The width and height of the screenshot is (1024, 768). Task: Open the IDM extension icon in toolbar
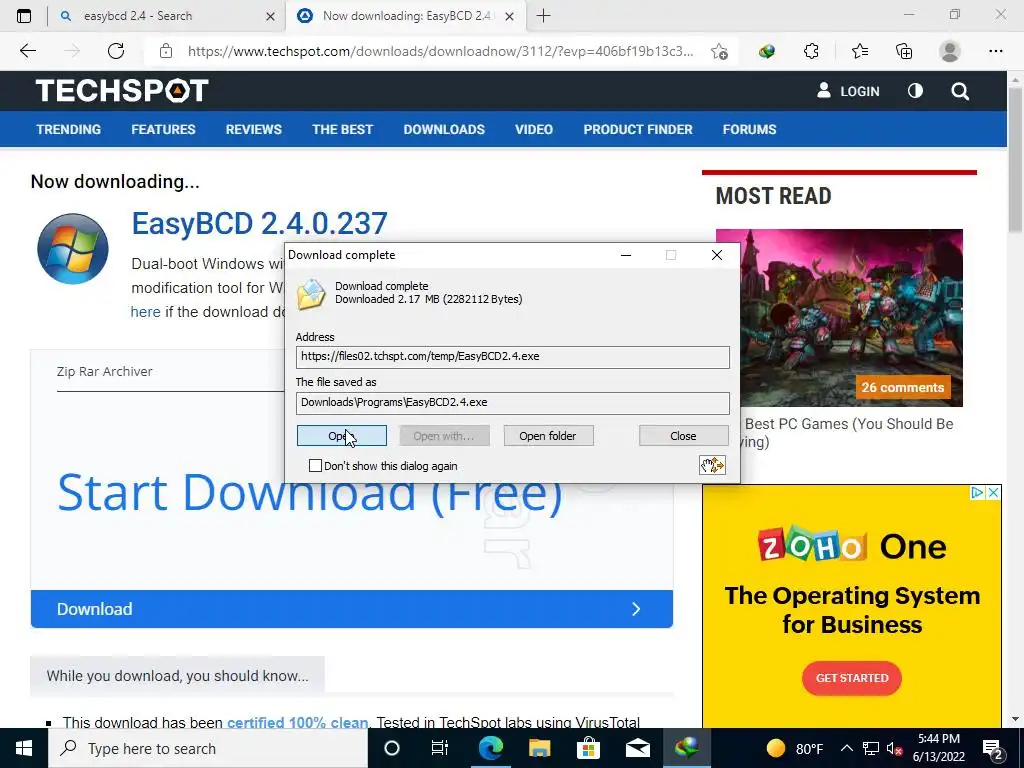(767, 51)
